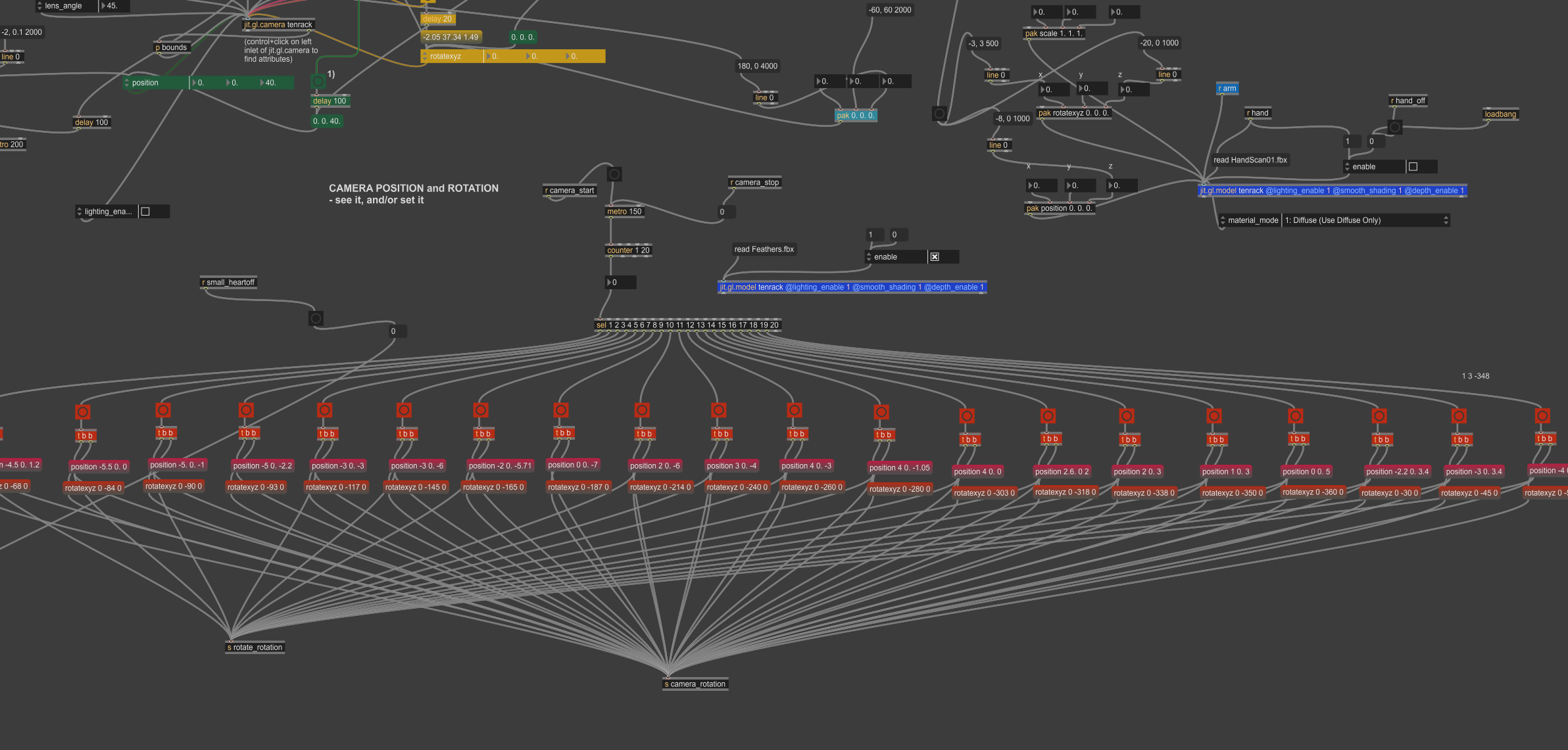Check enable checkbox above HandScan jit.gl.model
The image size is (1568, 750).
point(1413,167)
